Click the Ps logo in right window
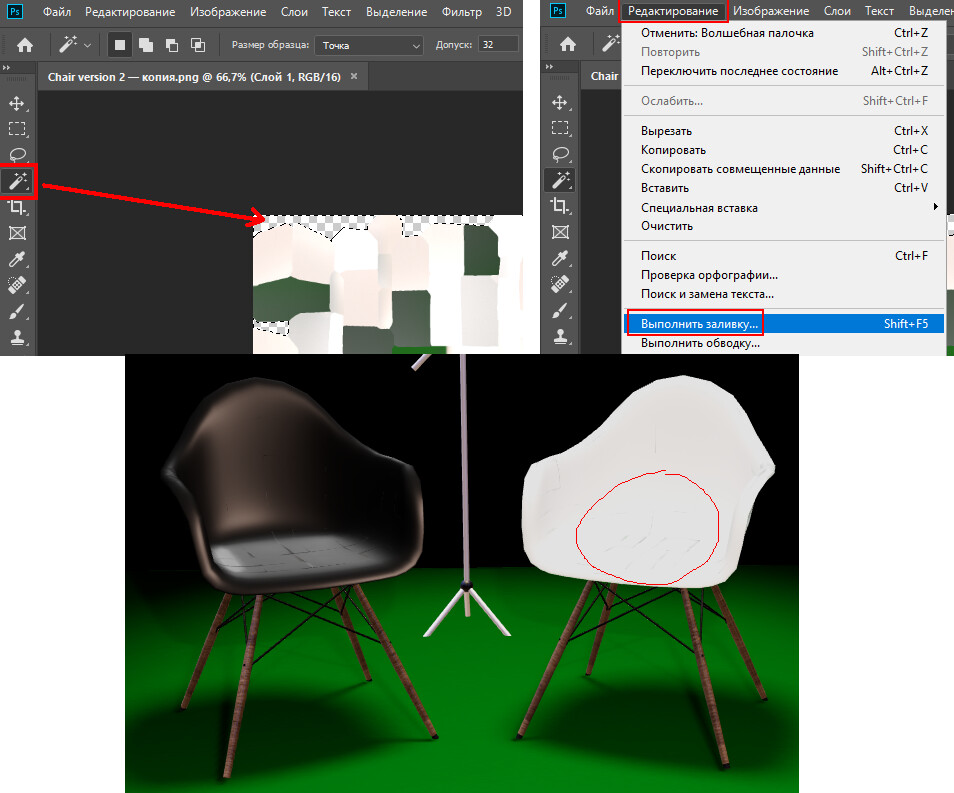The width and height of the screenshot is (954, 793). (x=557, y=10)
